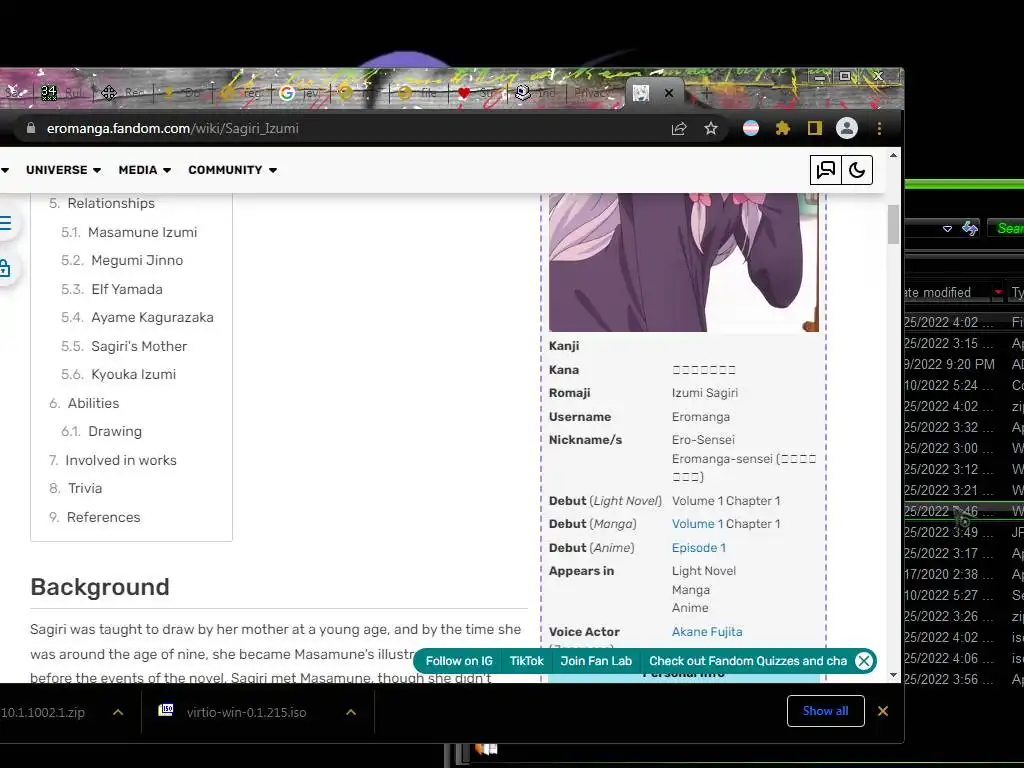Switch to the '34 Rul' tab
The image size is (1024, 768).
[x=63, y=93]
